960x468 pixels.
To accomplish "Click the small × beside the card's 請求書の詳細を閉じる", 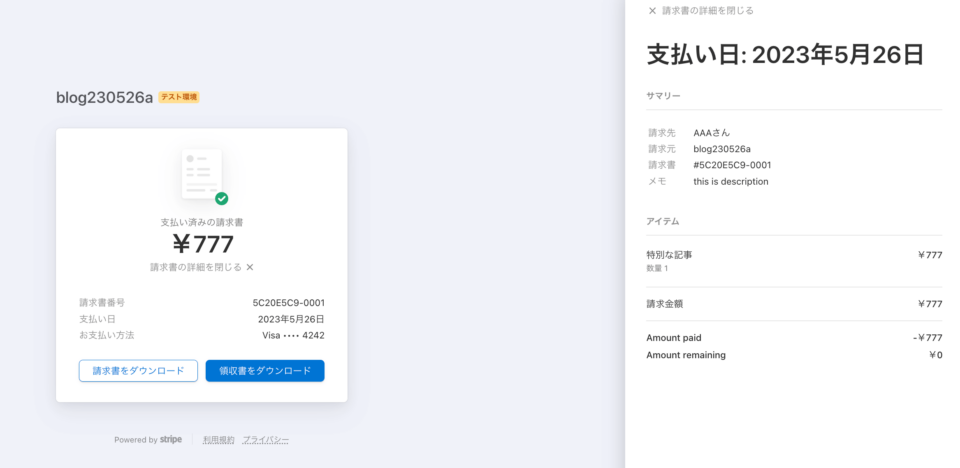I will [x=250, y=267].
